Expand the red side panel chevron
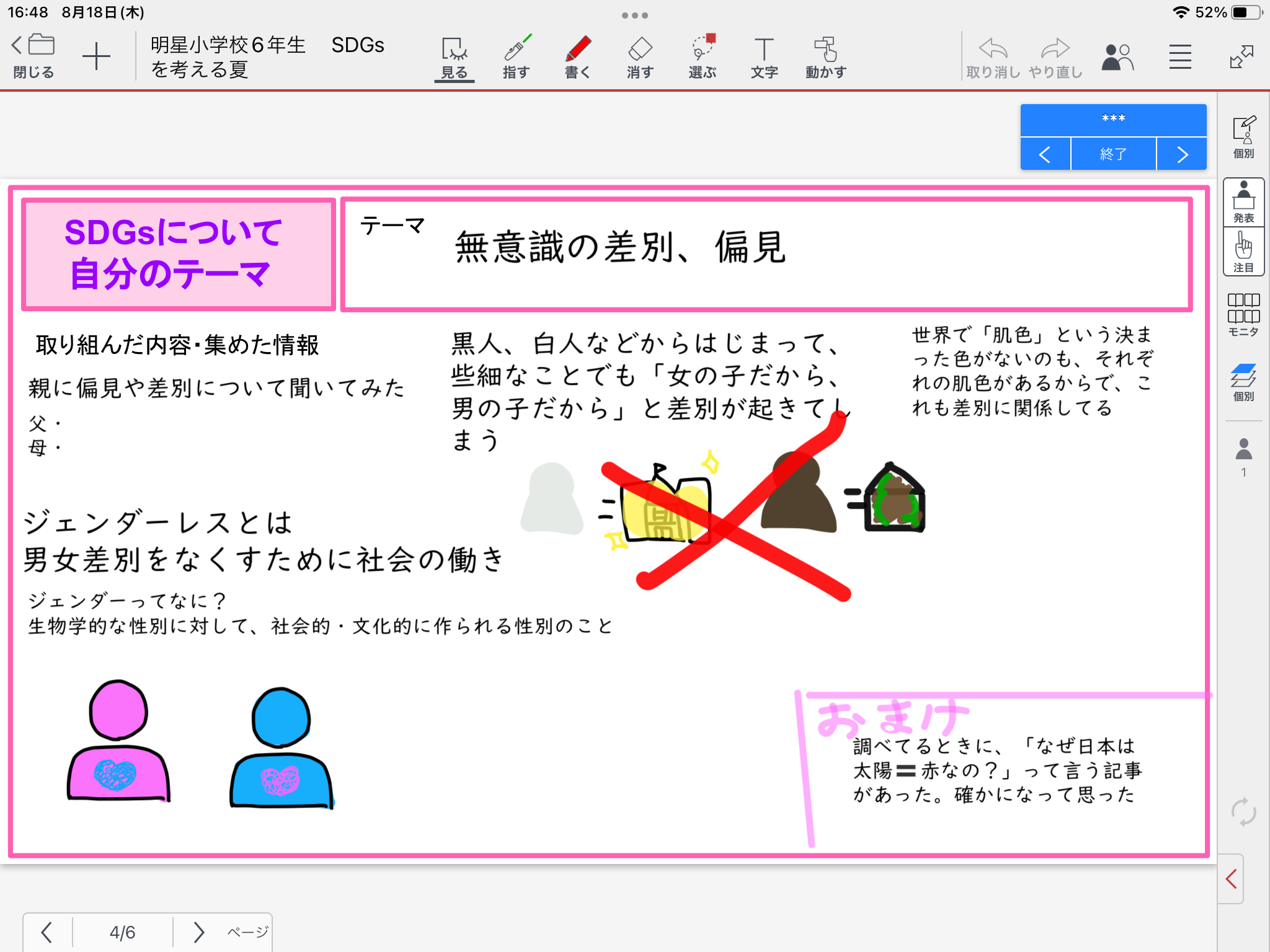This screenshot has height=952, width=1270. [x=1232, y=879]
